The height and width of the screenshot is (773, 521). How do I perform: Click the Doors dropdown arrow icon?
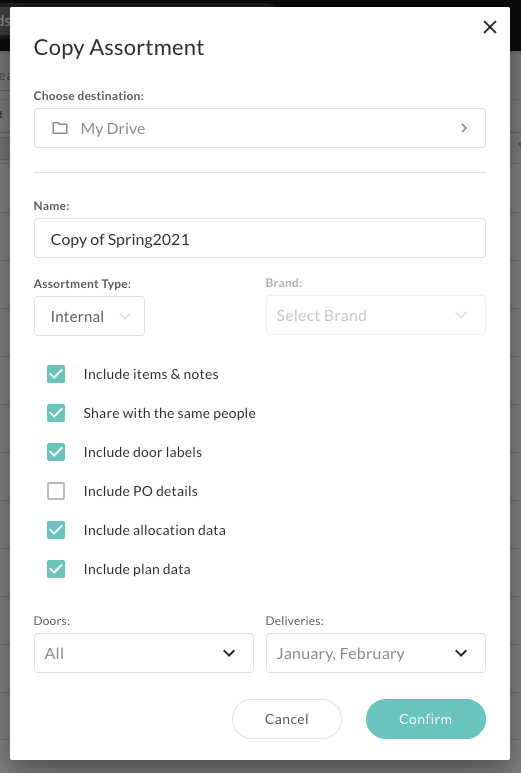(229, 653)
